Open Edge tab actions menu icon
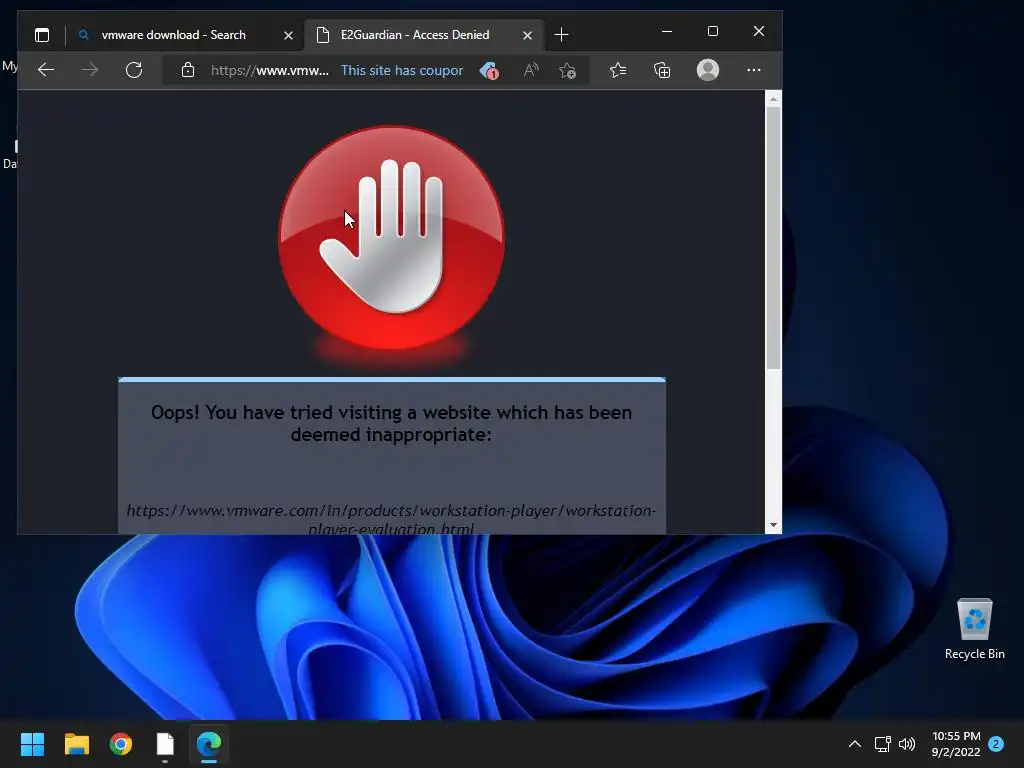1024x768 pixels. pyautogui.click(x=42, y=35)
